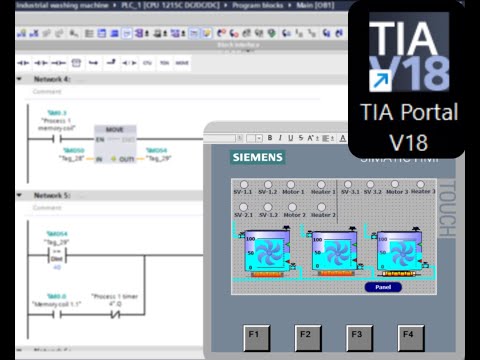This screenshot has width=480, height=360.
Task: Select the Motor 1 indicator lamp
Action: coord(291,184)
